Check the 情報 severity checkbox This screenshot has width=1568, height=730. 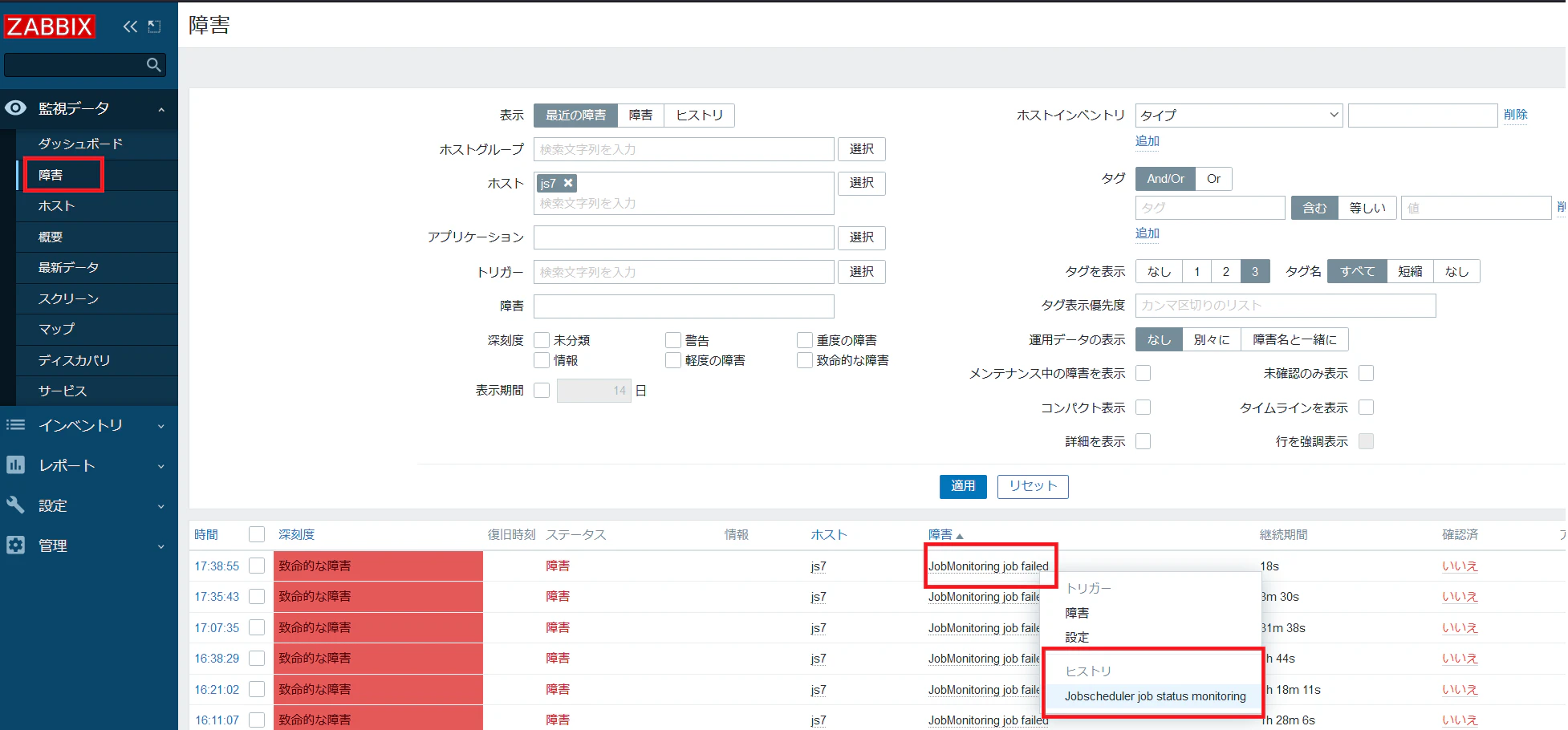click(x=542, y=360)
